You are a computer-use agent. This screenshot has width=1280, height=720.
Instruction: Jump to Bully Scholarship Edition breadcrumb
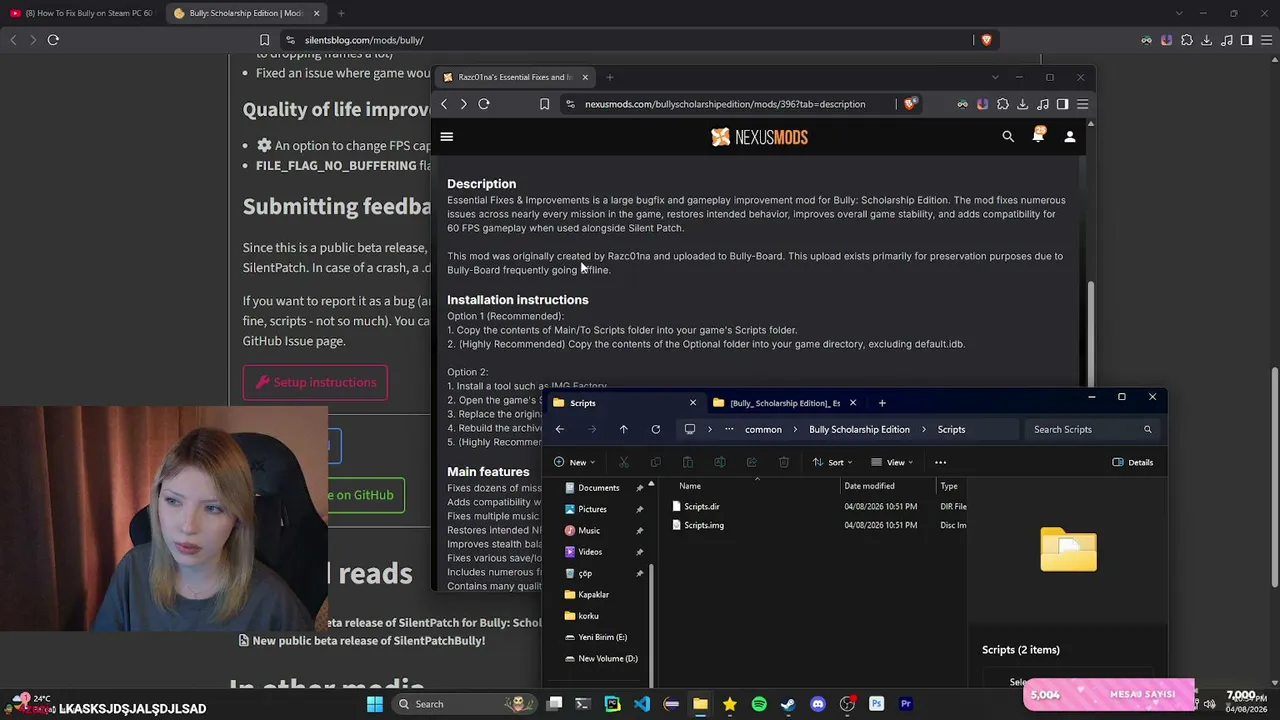[859, 429]
